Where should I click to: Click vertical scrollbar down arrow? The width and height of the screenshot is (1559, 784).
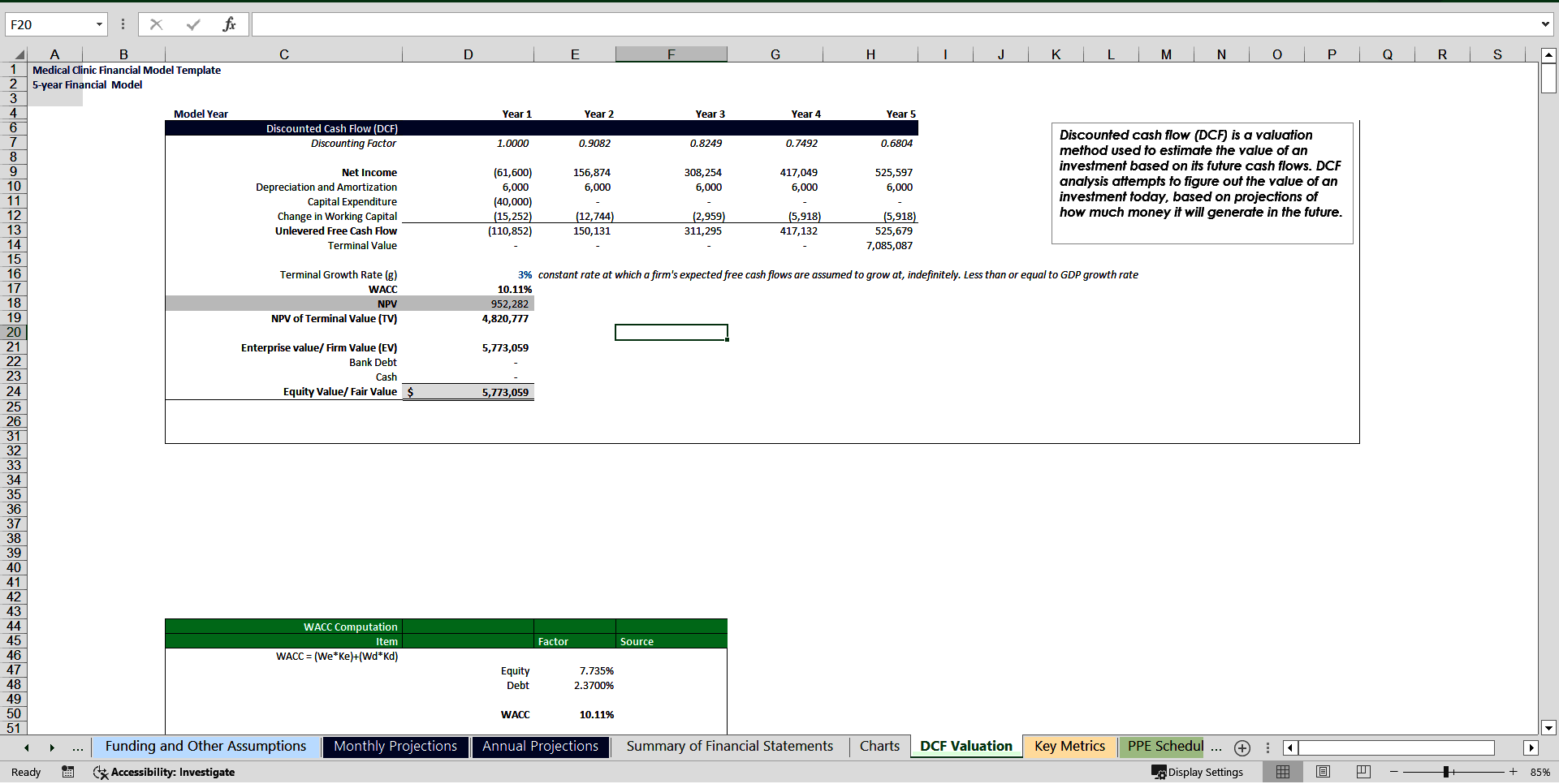click(1548, 728)
